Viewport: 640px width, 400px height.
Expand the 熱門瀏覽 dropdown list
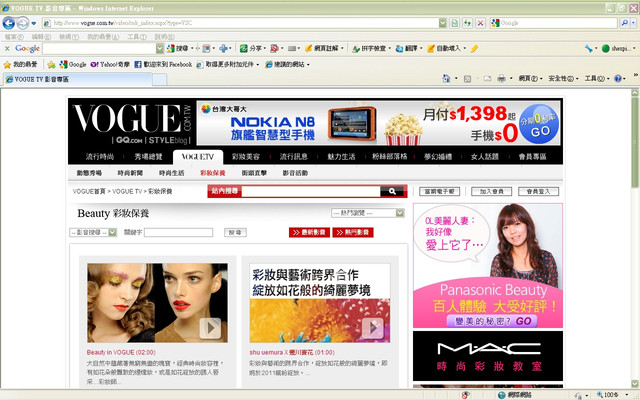pos(400,213)
